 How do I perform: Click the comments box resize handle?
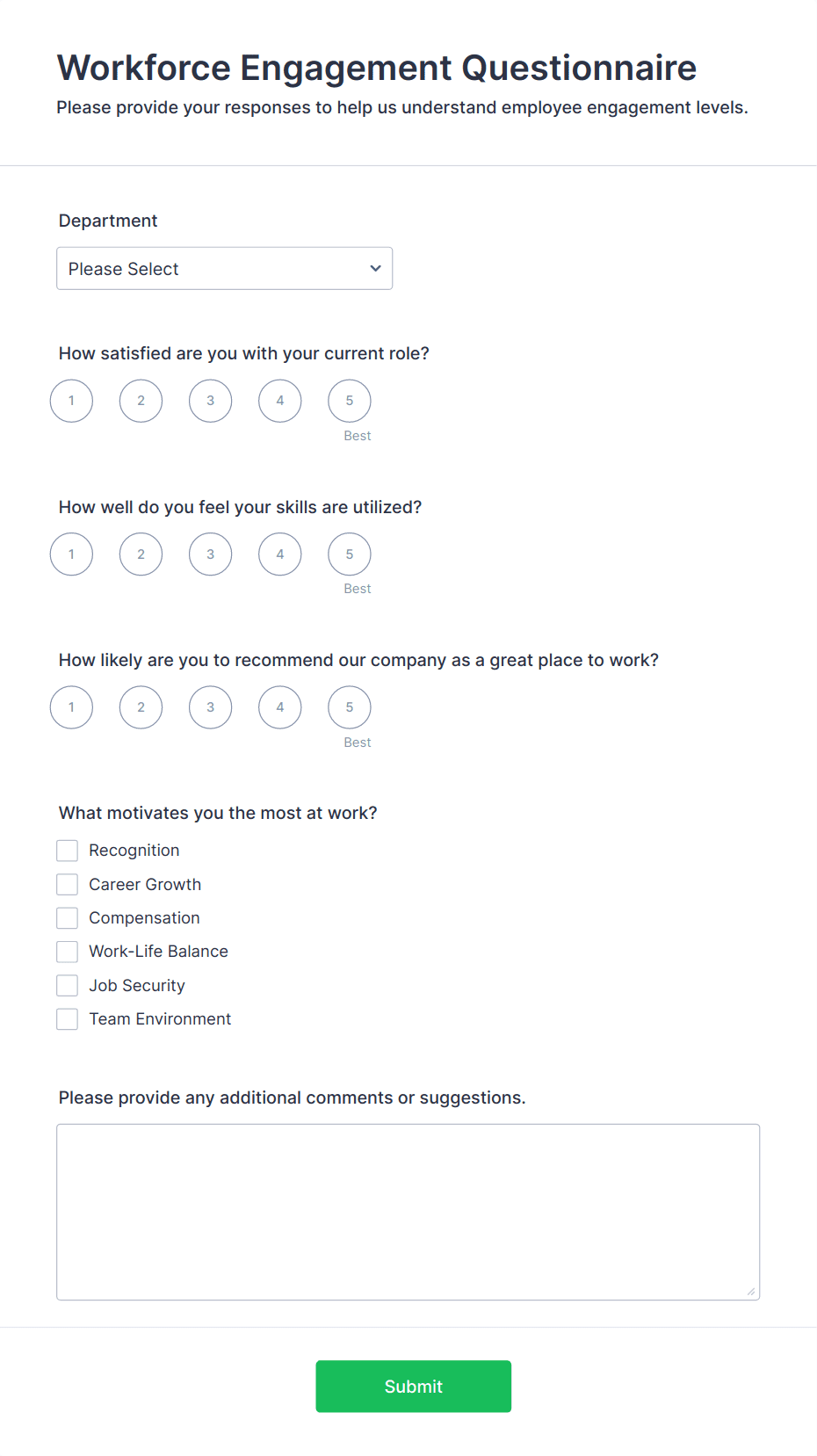point(751,1292)
